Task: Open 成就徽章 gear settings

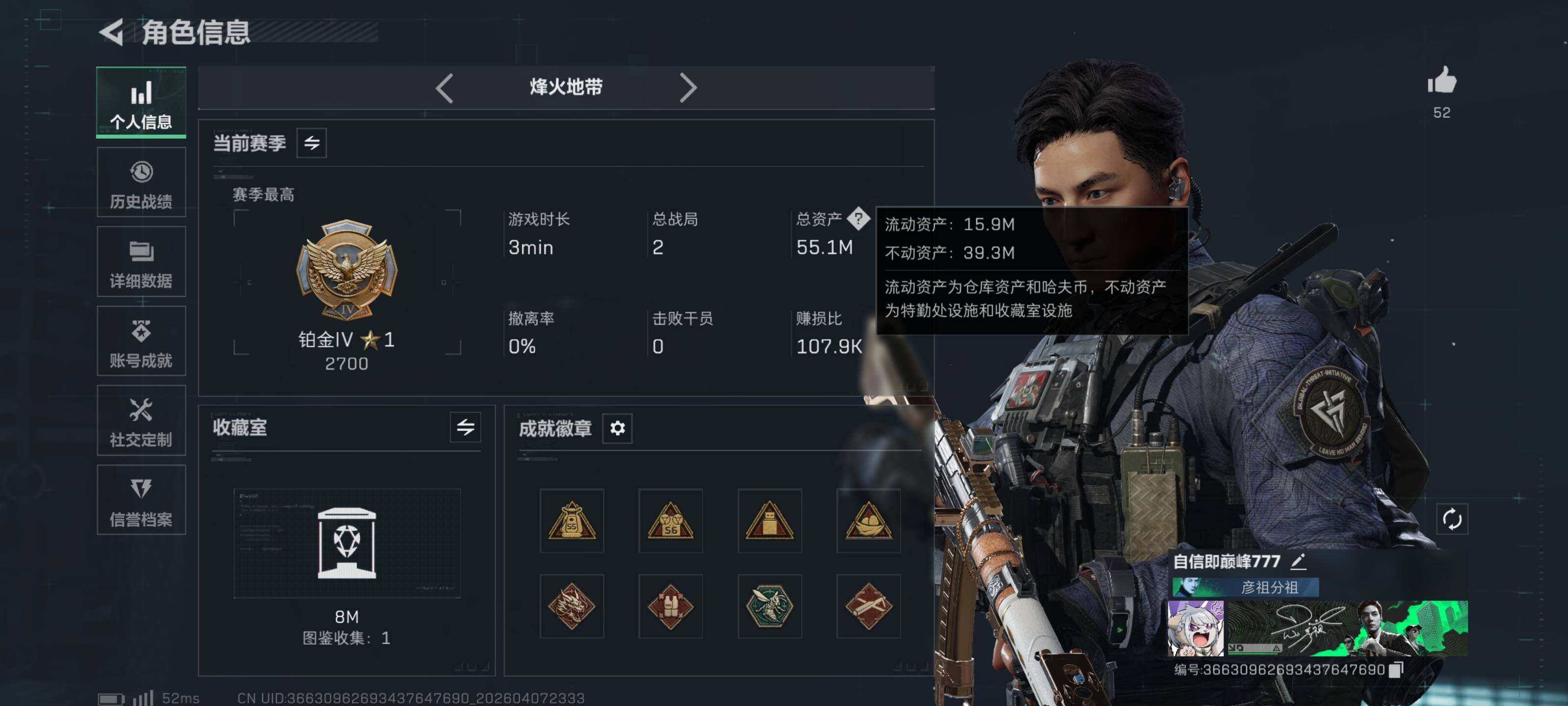Action: [617, 428]
